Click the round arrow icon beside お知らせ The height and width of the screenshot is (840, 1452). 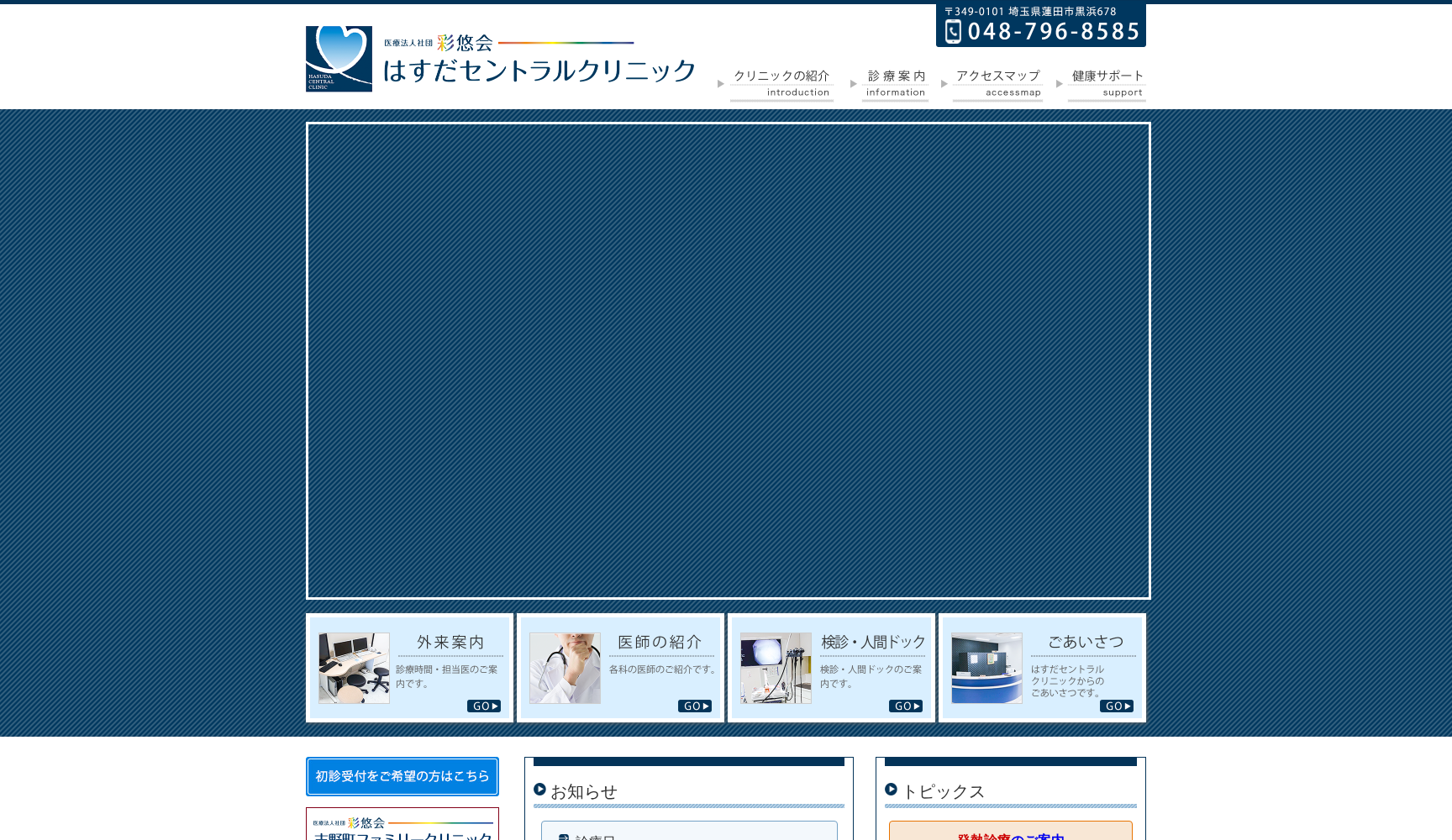[539, 790]
